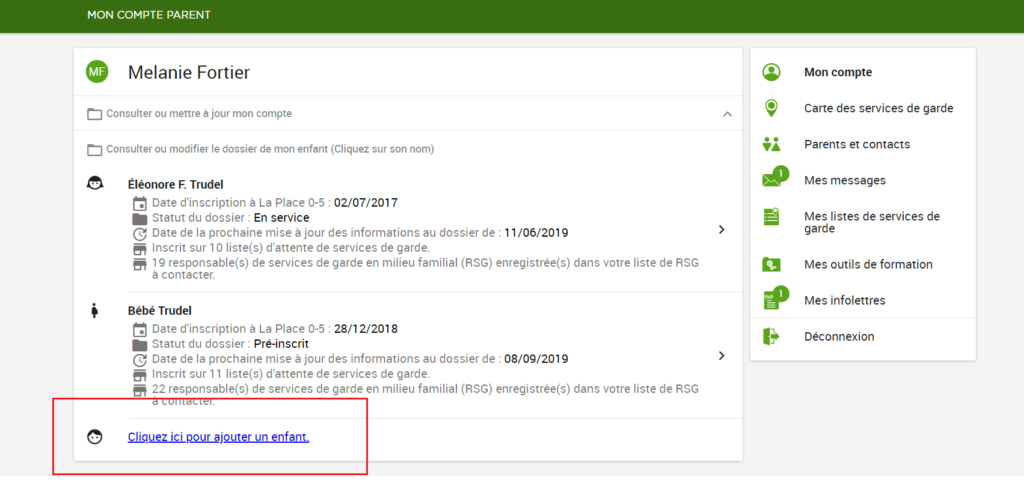Click the child face icon beside add-a-child link
1024x486 pixels.
click(x=95, y=437)
